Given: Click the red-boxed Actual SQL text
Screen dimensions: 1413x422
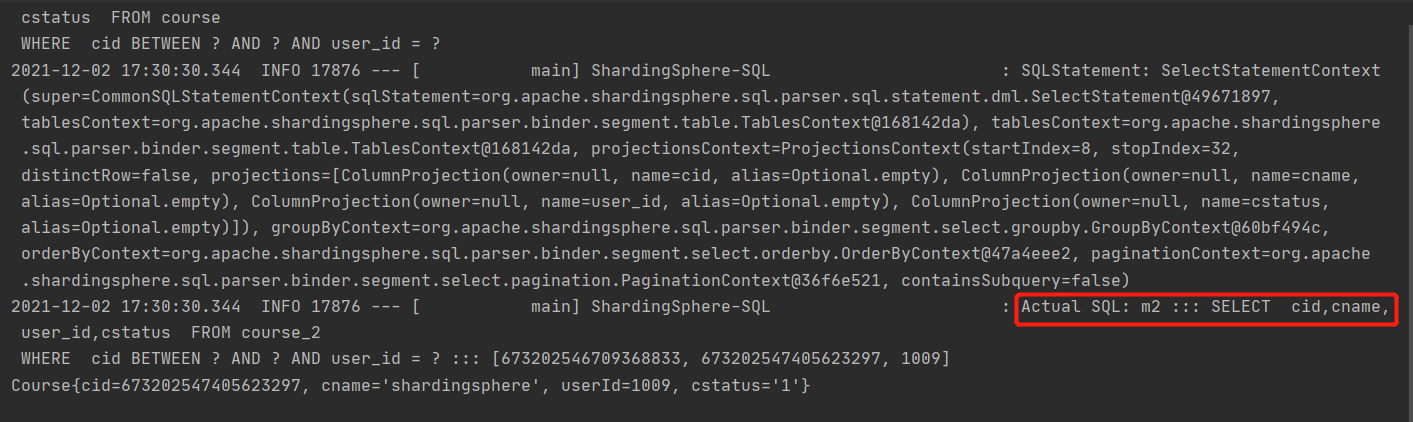Looking at the screenshot, I should pyautogui.click(x=1205, y=307).
